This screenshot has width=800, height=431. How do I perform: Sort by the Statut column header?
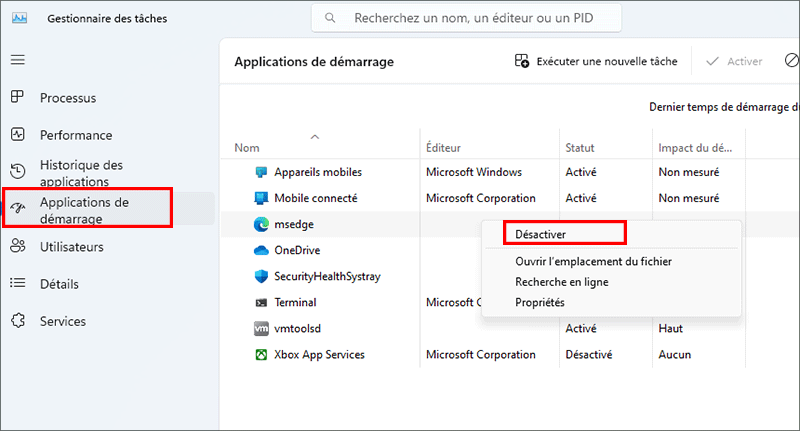pos(580,148)
